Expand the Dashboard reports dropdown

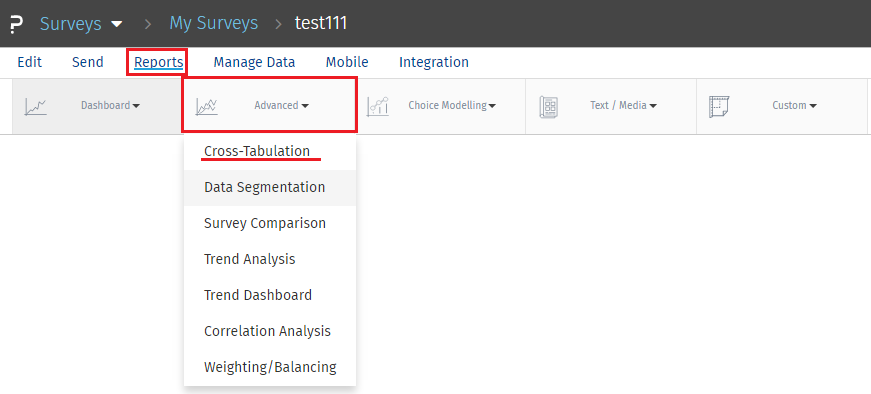111,105
